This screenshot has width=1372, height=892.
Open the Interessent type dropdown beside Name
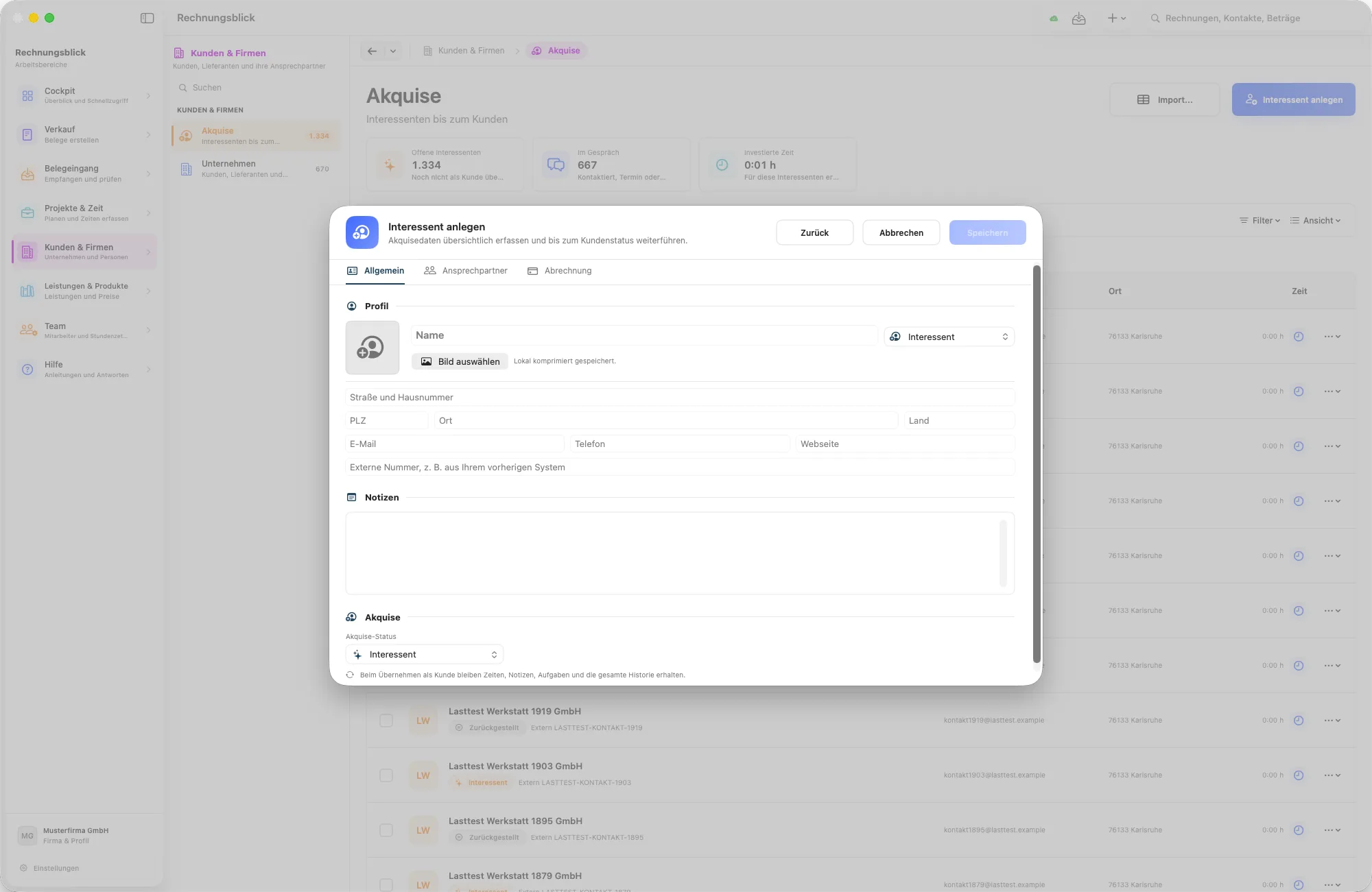pyautogui.click(x=949, y=337)
